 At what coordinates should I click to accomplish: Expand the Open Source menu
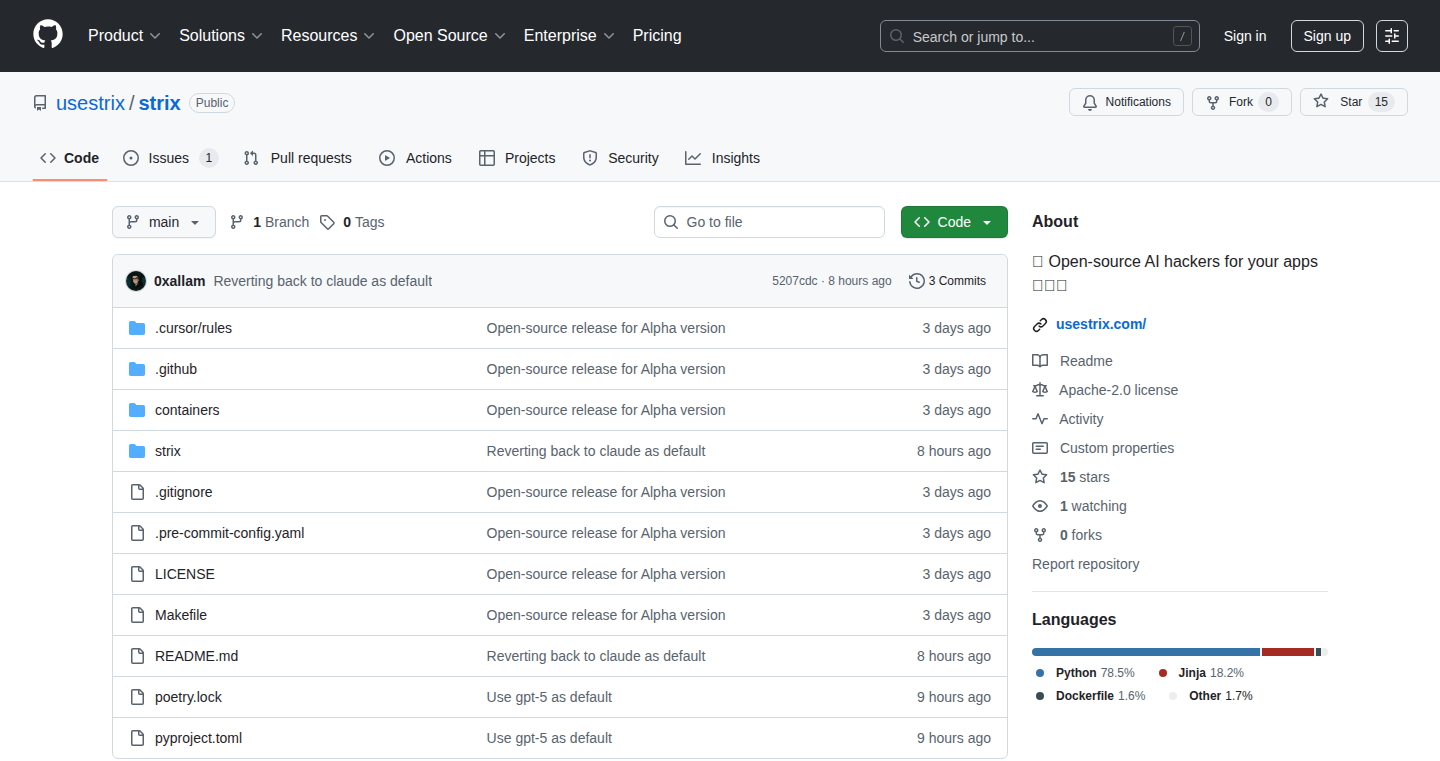coord(449,36)
